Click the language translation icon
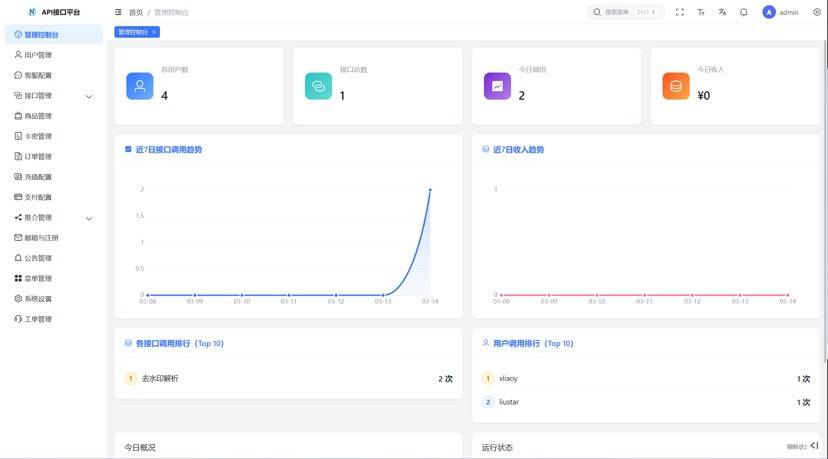Viewport: 828px width, 459px height. [x=722, y=12]
